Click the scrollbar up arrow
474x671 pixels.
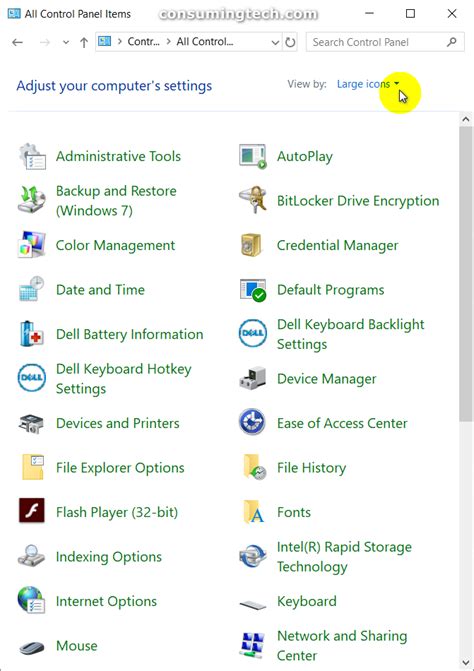(x=466, y=120)
